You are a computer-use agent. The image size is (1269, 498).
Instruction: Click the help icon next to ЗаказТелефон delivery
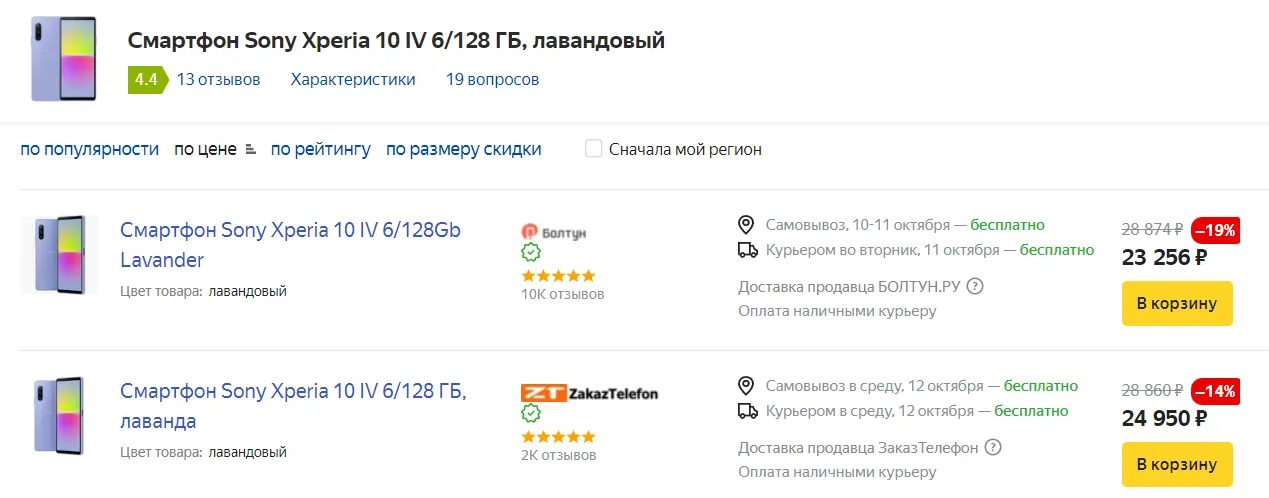(993, 447)
